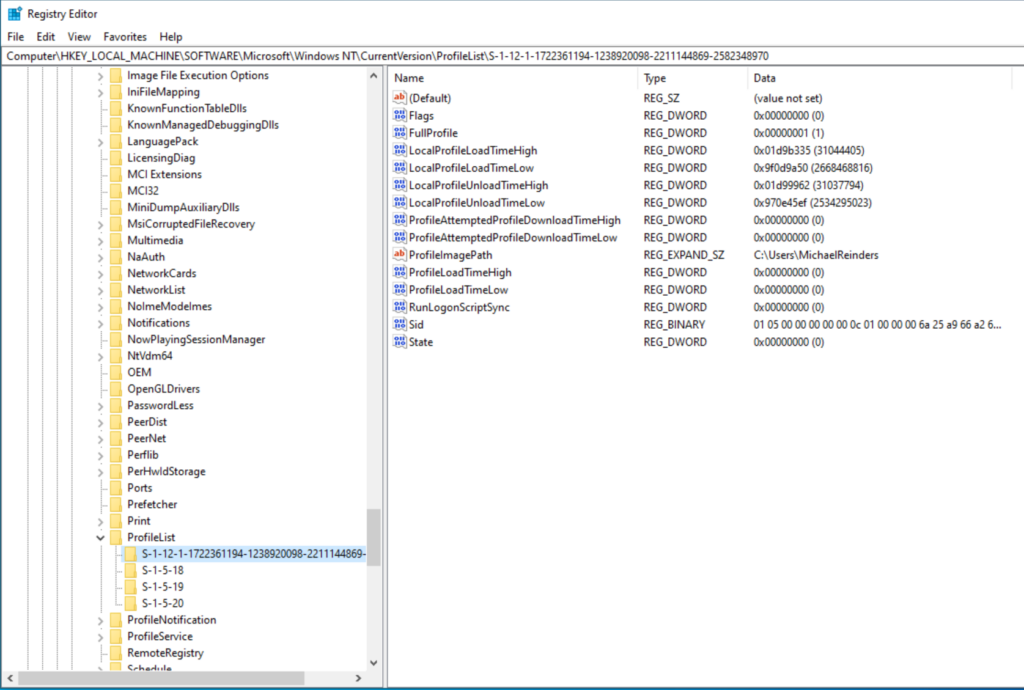Viewport: 1024px width, 690px height.
Task: Select the PasswordLess tree key
Action: [x=160, y=405]
